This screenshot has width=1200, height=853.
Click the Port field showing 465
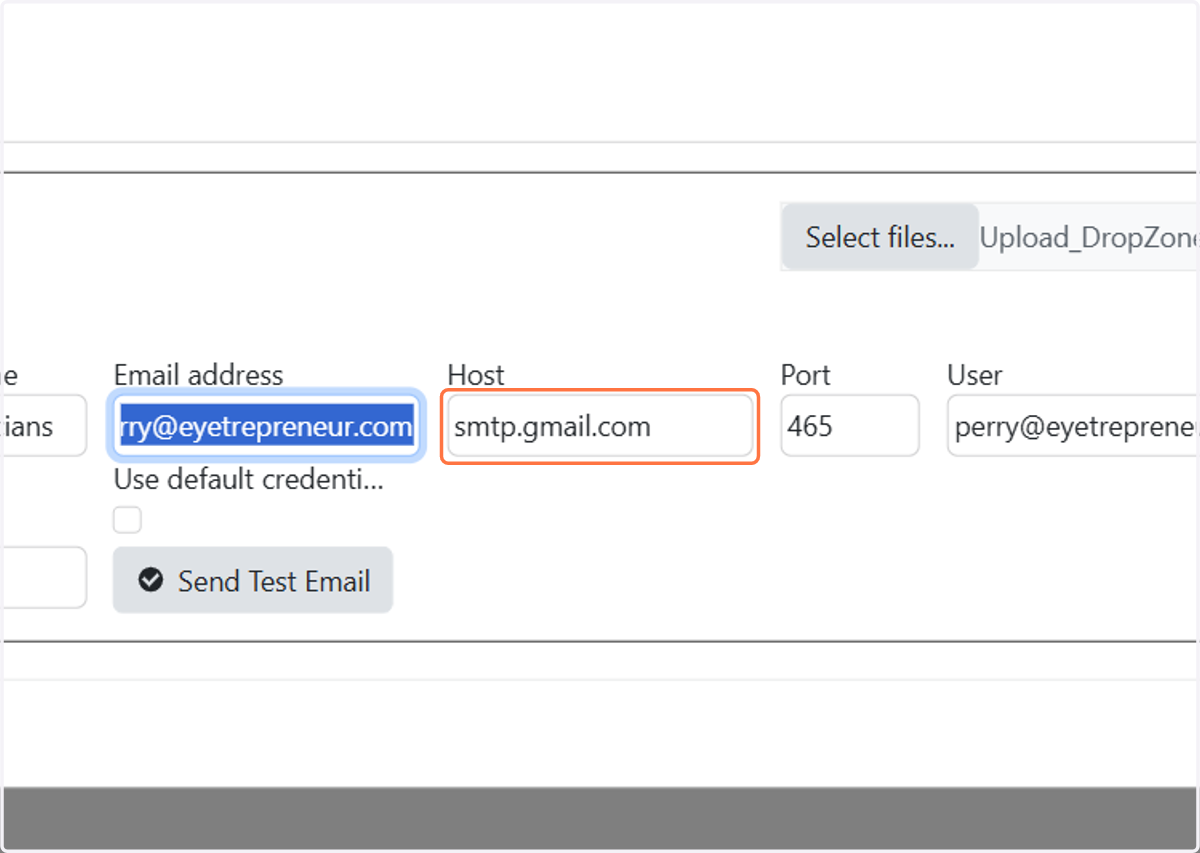[850, 426]
